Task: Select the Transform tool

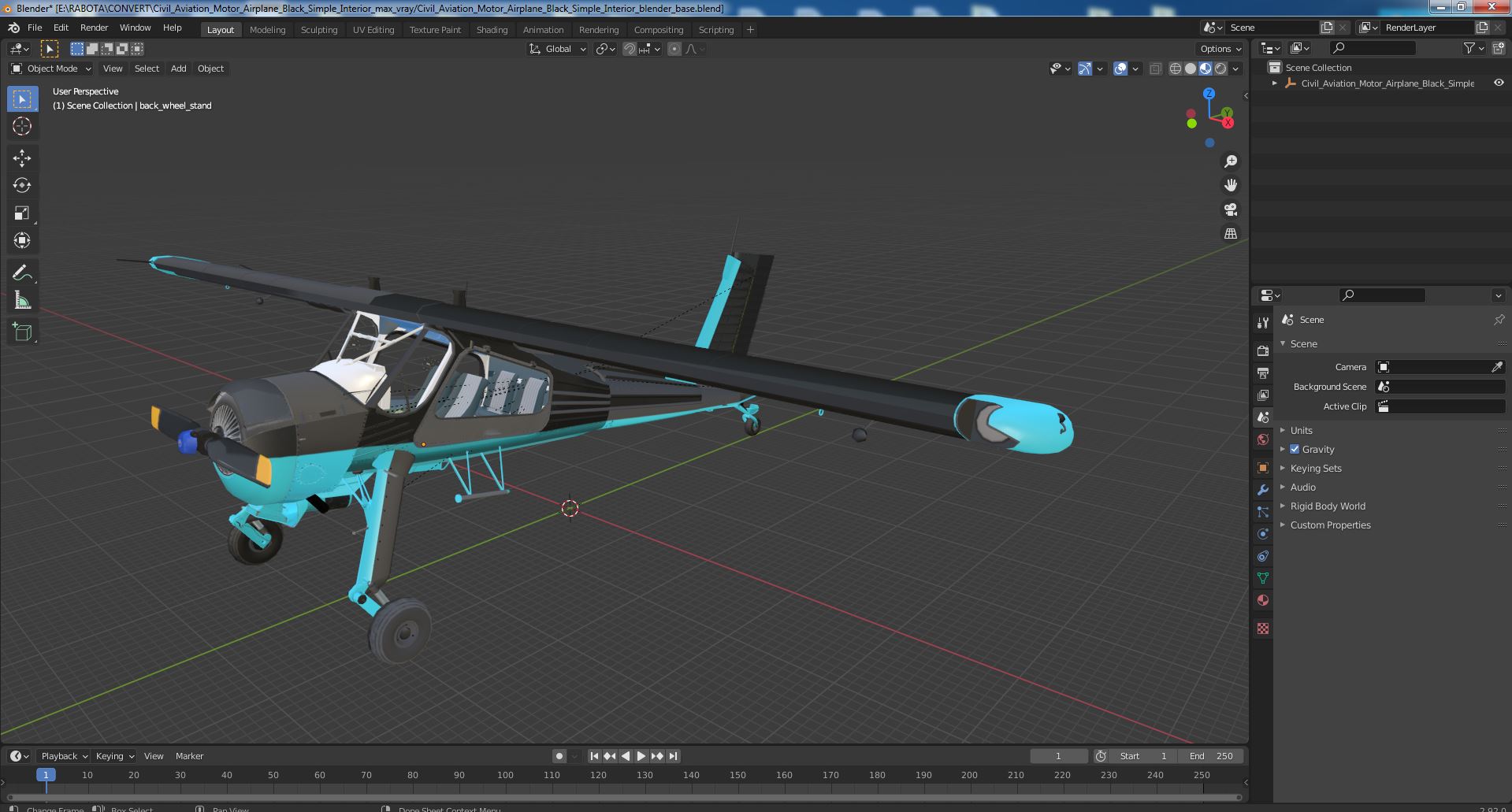Action: [x=22, y=241]
